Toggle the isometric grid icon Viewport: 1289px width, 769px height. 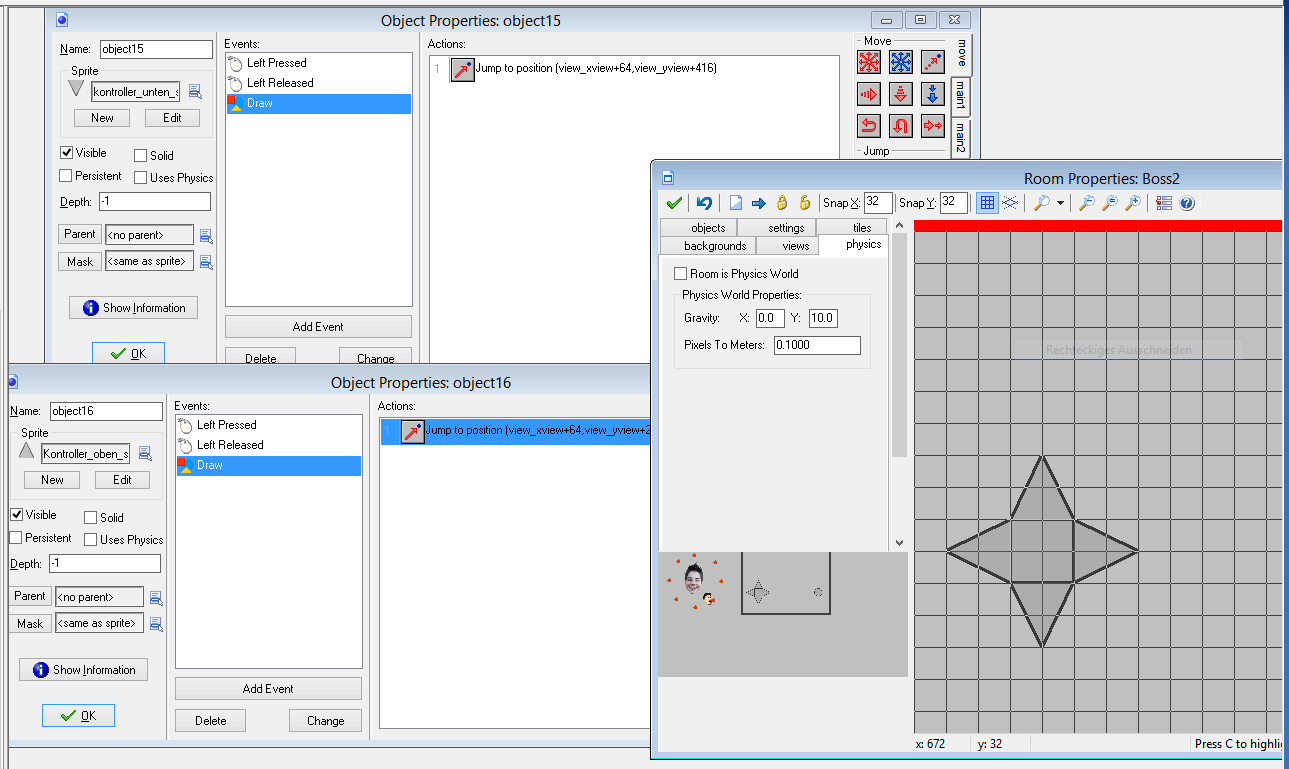pyautogui.click(x=1010, y=203)
